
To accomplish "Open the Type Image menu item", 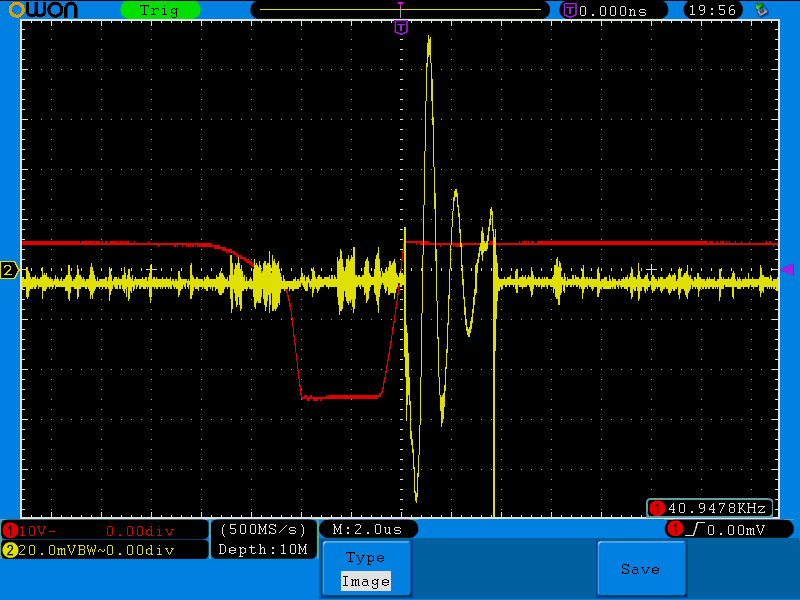I will pyautogui.click(x=365, y=569).
